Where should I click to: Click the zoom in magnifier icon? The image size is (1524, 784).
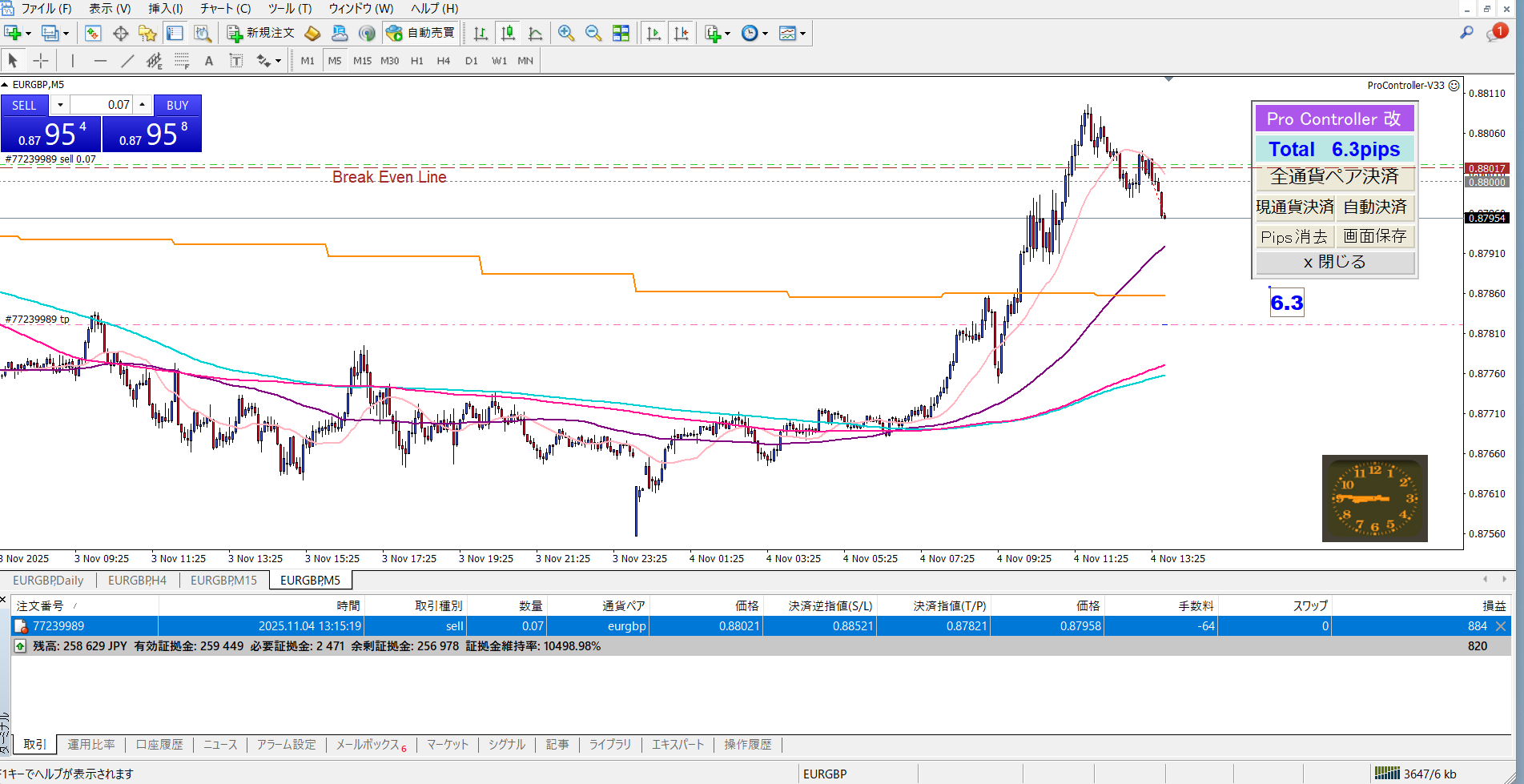click(x=566, y=34)
